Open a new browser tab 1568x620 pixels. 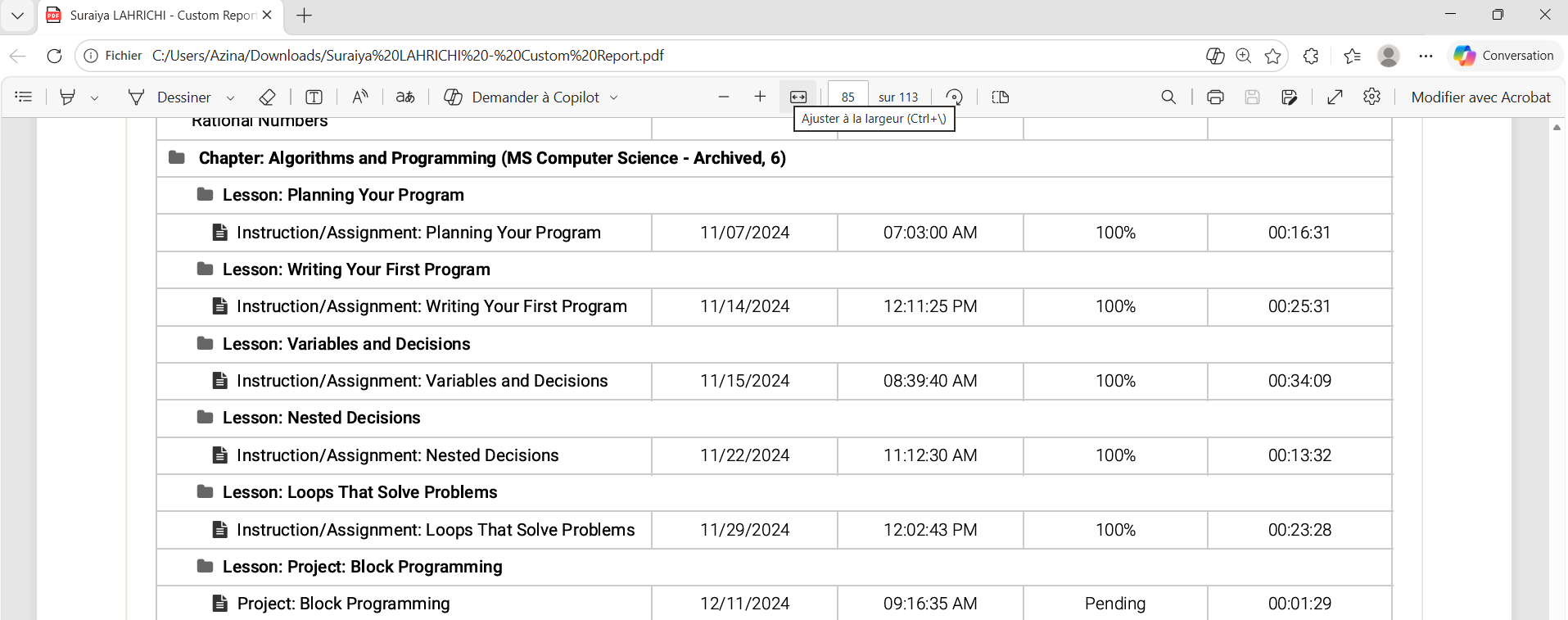[x=304, y=16]
